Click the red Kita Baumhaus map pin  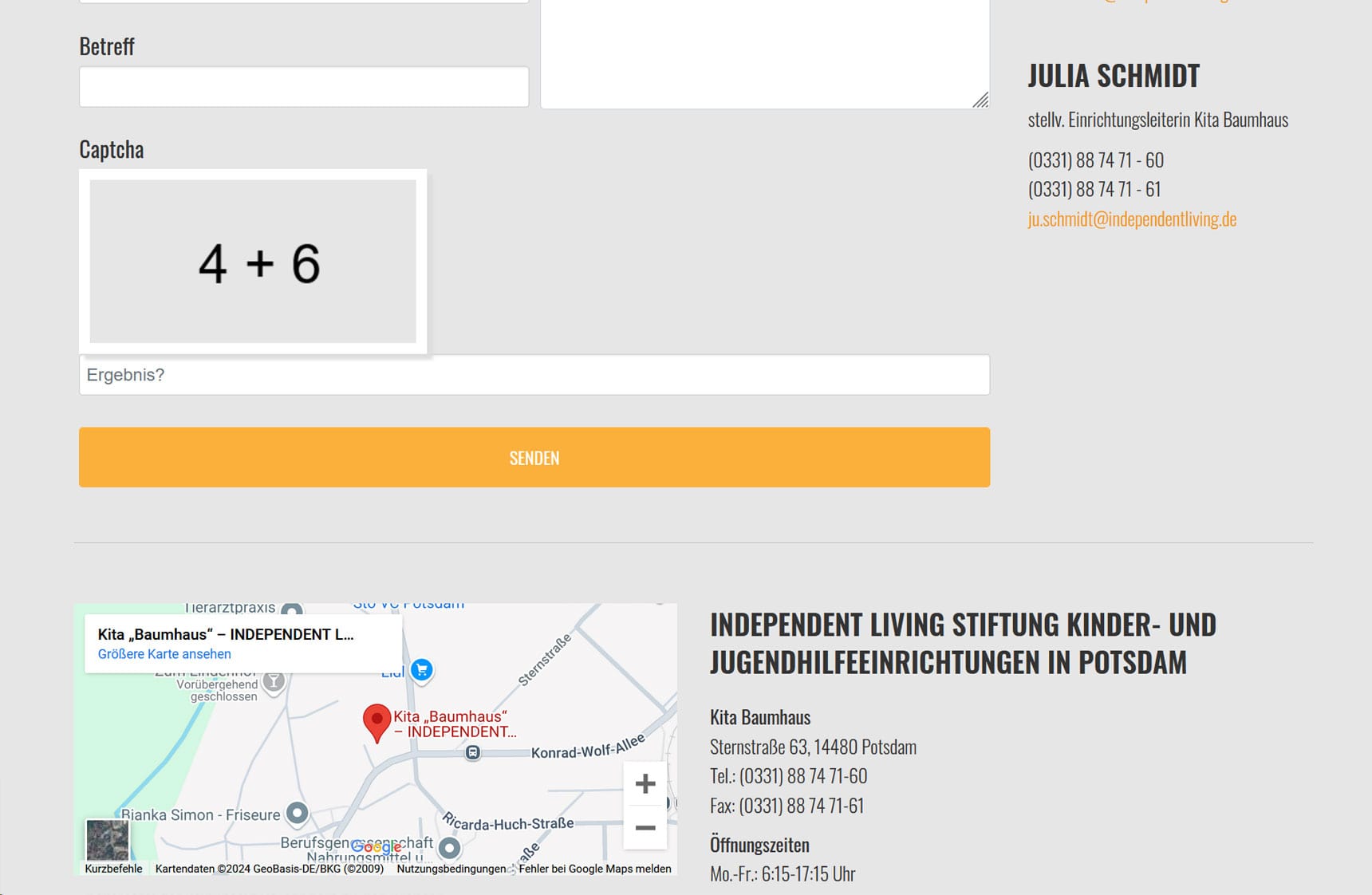pyautogui.click(x=377, y=721)
